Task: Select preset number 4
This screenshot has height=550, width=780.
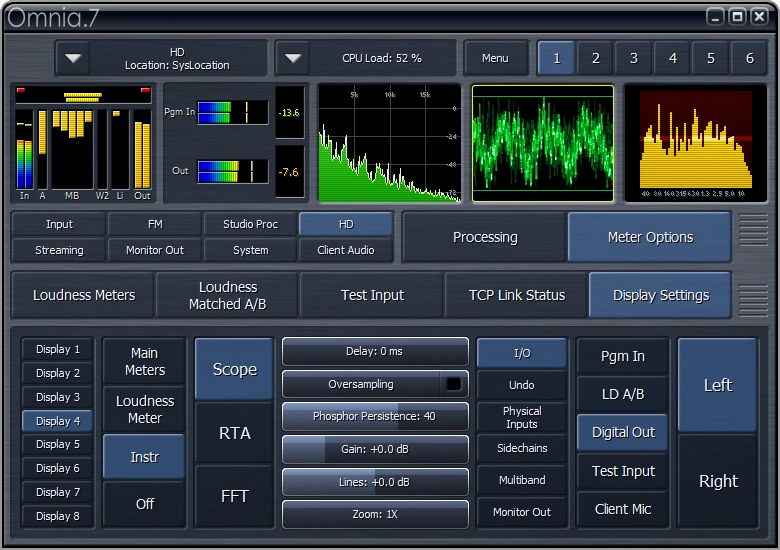Action: point(673,58)
